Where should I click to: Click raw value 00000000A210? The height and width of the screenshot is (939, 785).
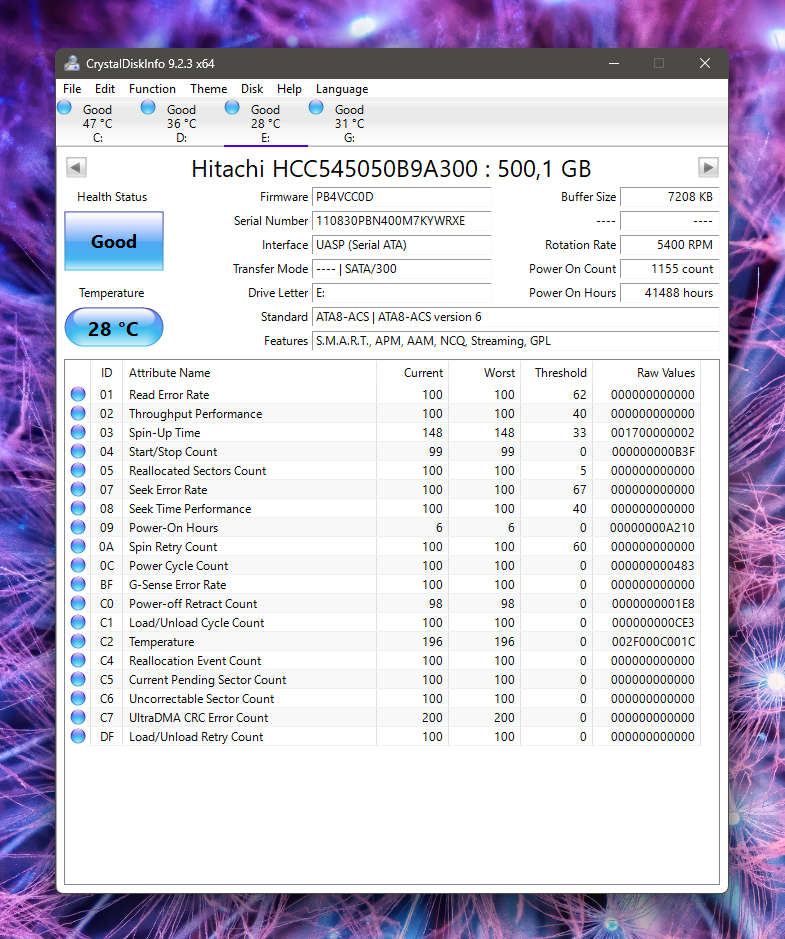(652, 528)
